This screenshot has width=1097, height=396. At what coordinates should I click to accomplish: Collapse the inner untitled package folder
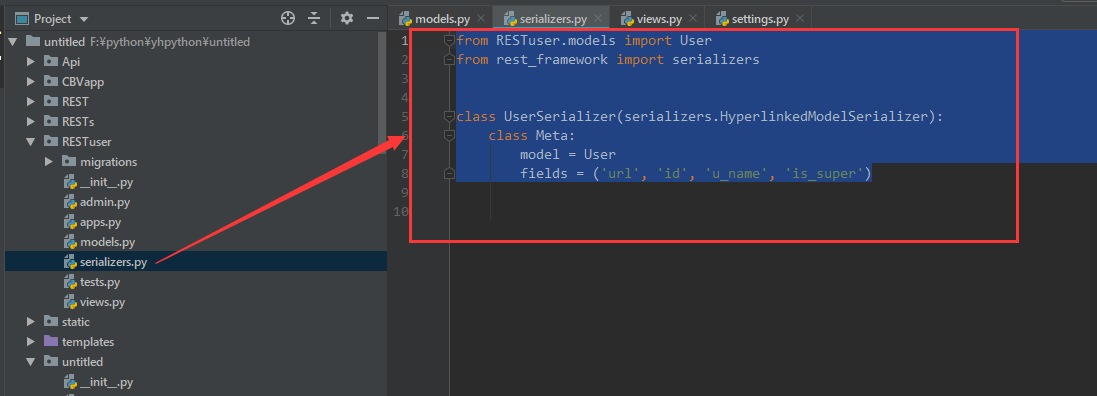30,362
